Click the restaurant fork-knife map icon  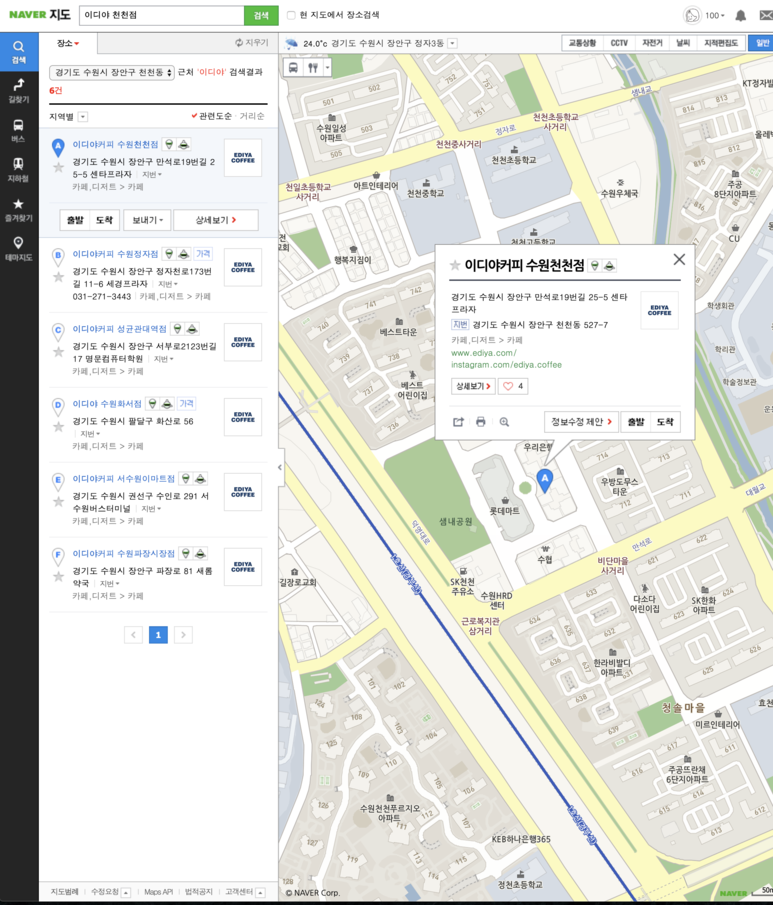click(x=313, y=68)
